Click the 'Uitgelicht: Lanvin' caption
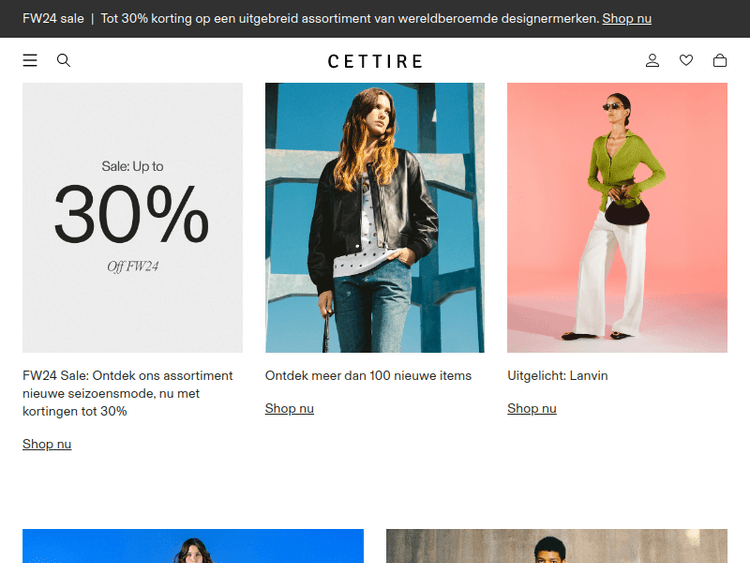This screenshot has height=563, width=750. click(x=558, y=375)
